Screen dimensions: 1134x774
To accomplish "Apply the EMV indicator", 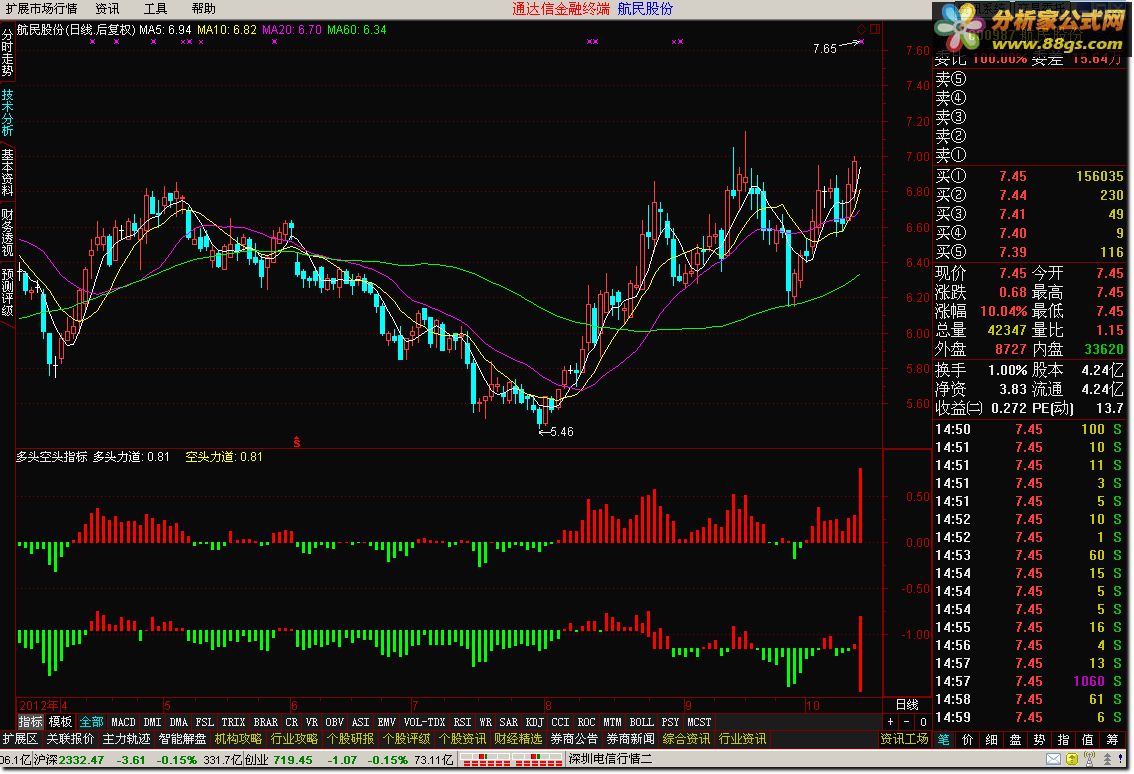I will point(386,722).
